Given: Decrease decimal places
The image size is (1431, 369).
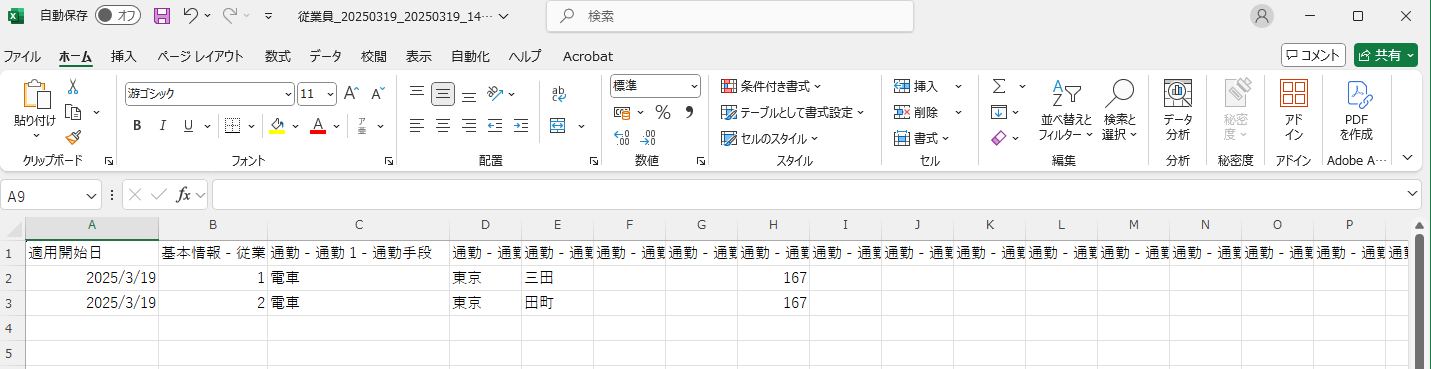Looking at the screenshot, I should pos(647,138).
